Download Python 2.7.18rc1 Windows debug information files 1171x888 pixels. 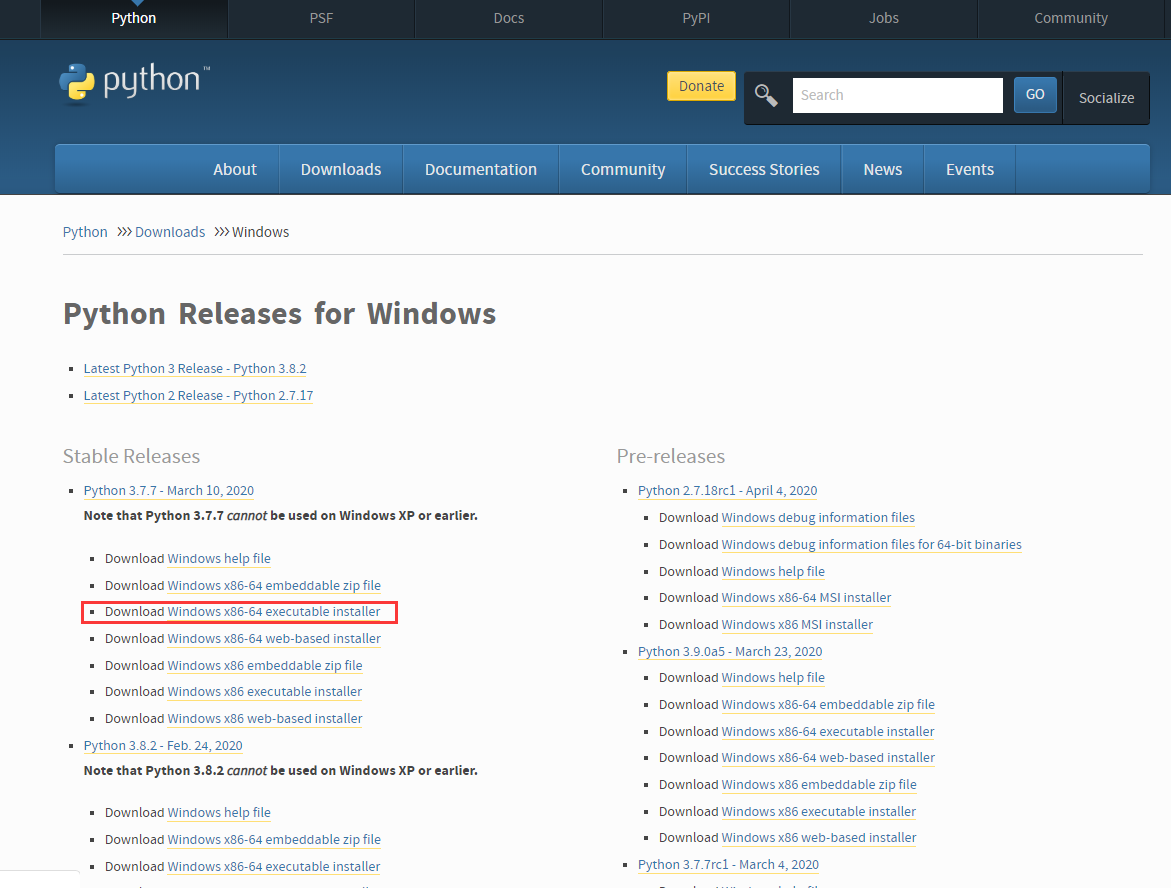[818, 518]
